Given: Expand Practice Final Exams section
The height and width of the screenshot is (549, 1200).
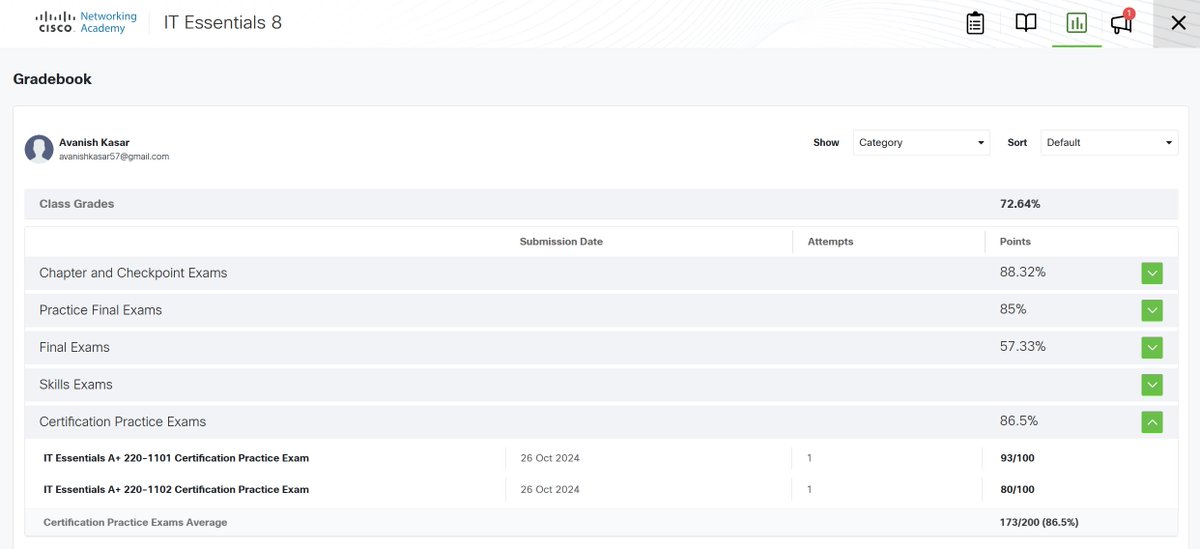Looking at the screenshot, I should [x=1152, y=310].
